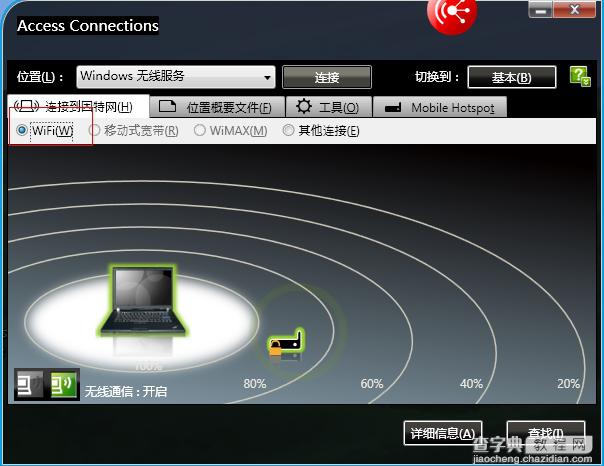Viewport: 604px width, 466px height.
Task: Click the 40% signal range label
Action: pyautogui.click(x=471, y=384)
